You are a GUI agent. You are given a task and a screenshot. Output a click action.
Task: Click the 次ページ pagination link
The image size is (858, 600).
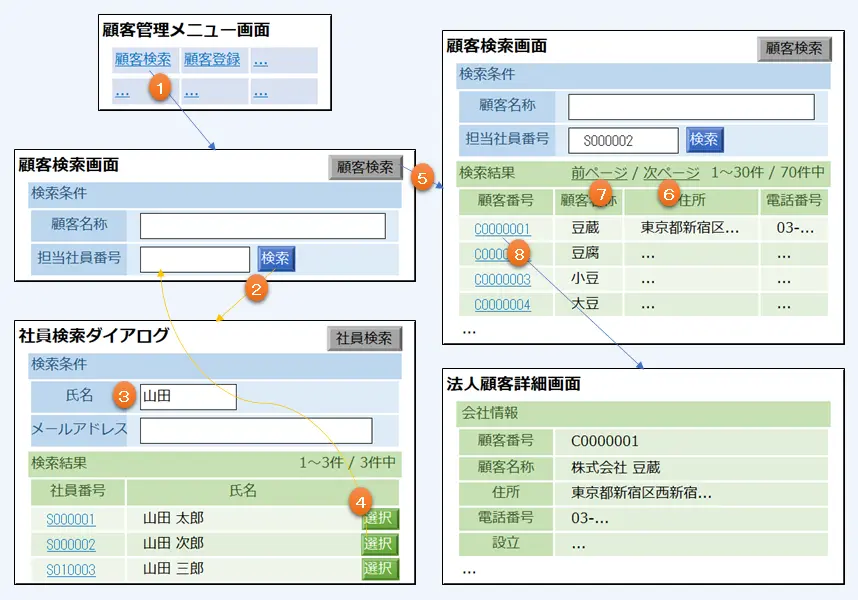(670, 173)
